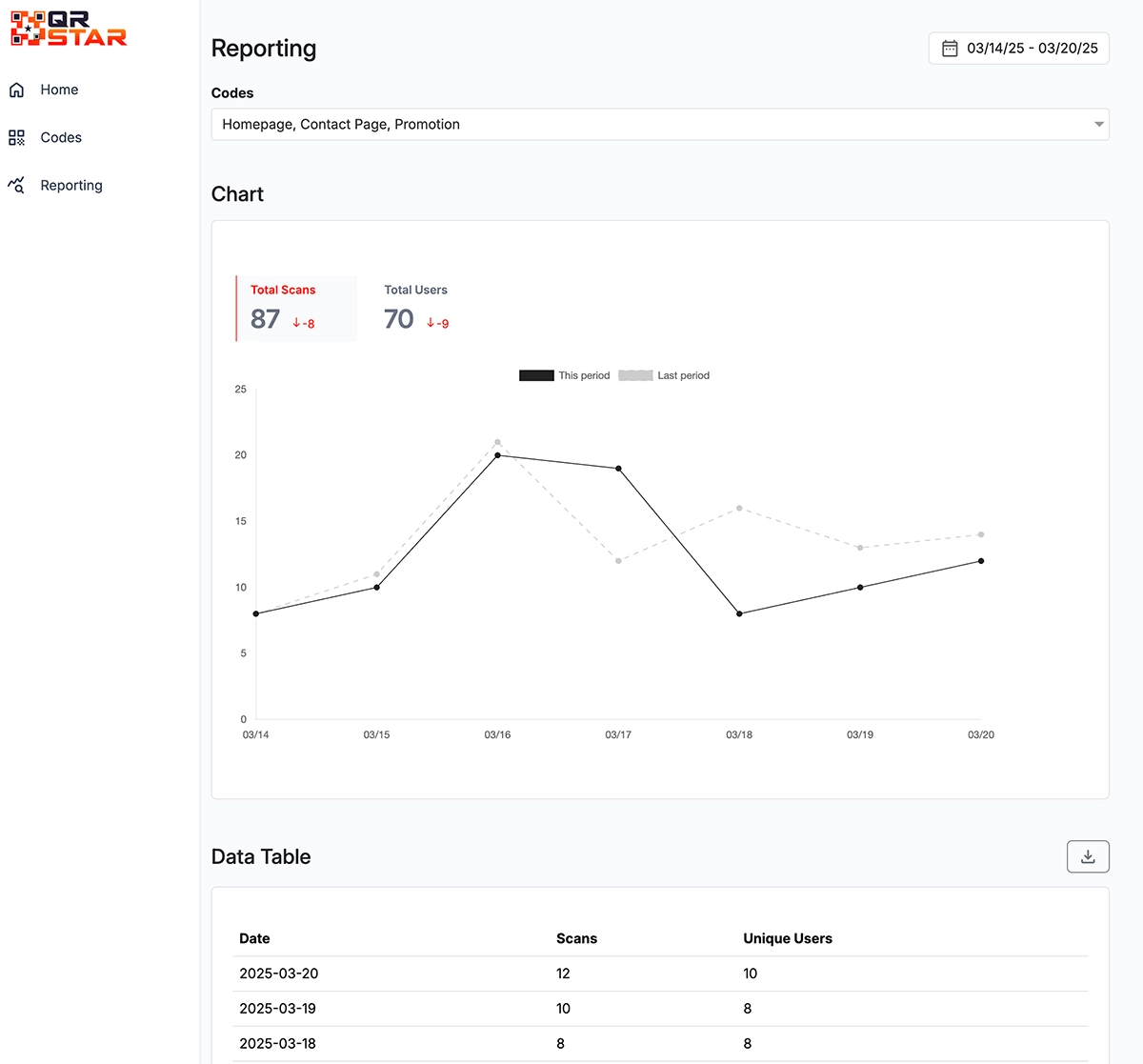
Task: Open the Codes section via its QR grid icon
Action: click(x=16, y=137)
